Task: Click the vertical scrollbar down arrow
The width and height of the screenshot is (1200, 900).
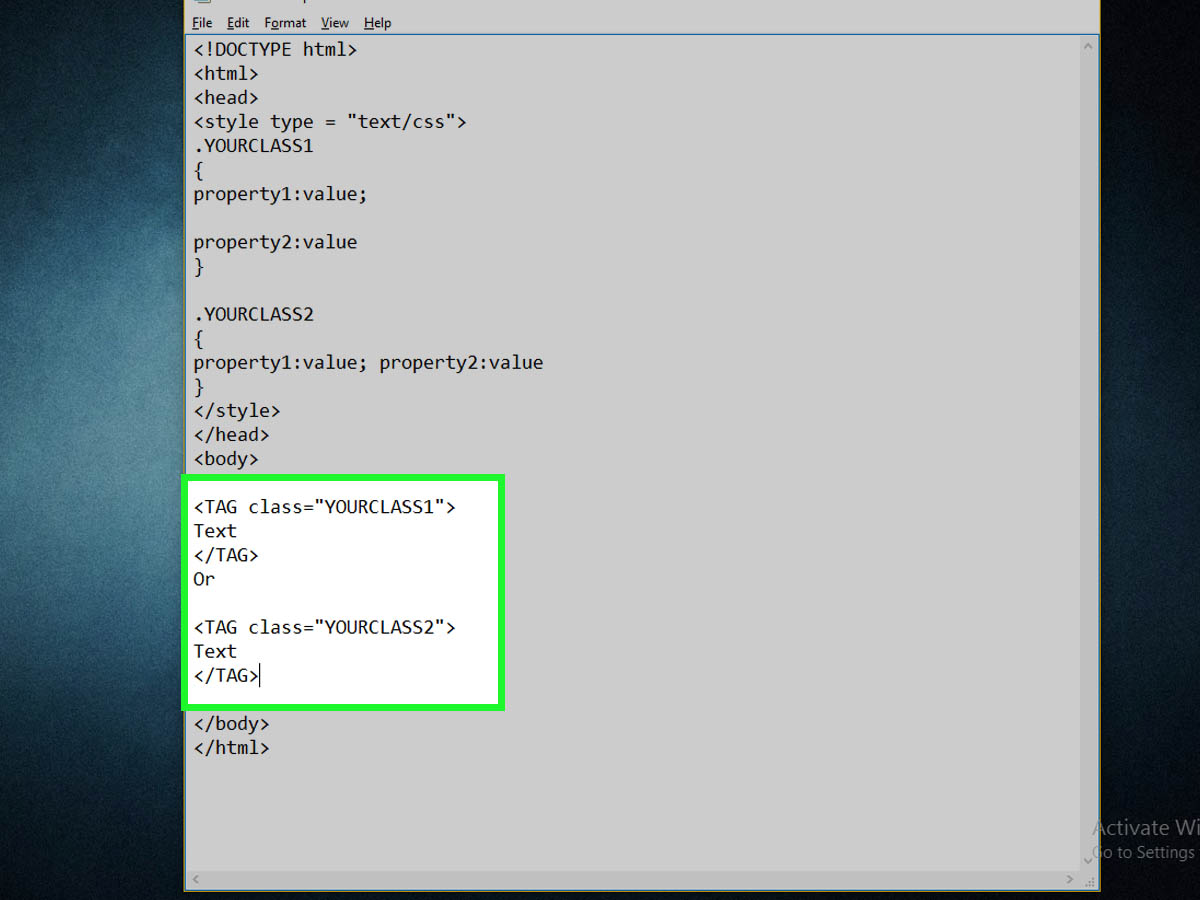Action: pyautogui.click(x=1089, y=860)
